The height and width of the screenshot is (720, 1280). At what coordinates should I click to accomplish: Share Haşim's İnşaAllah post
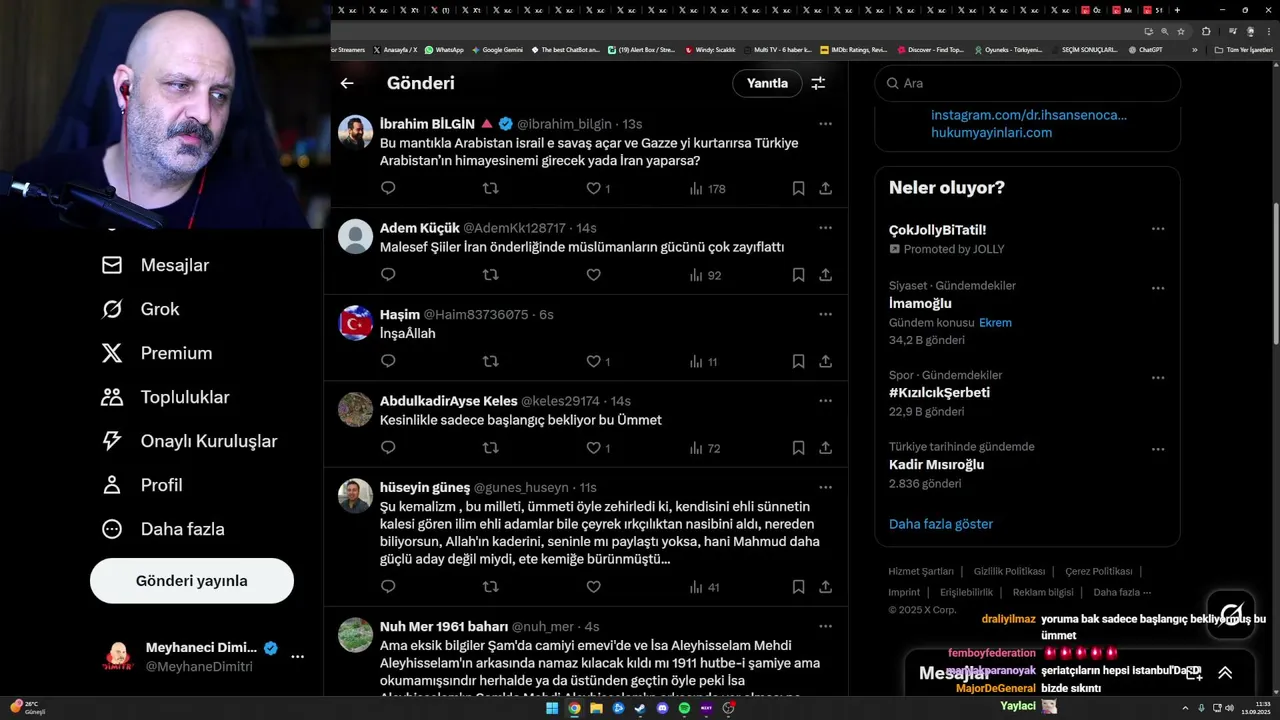(825, 361)
